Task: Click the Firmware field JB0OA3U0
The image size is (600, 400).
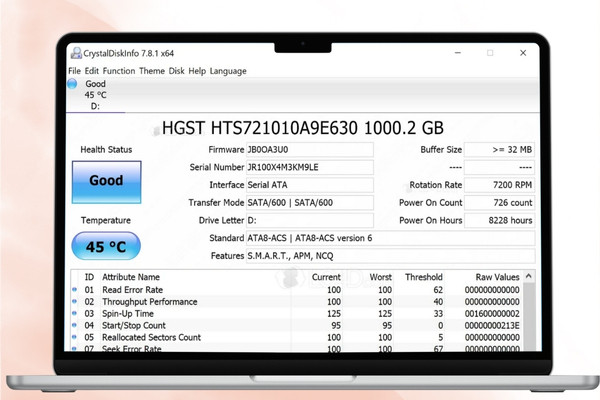Action: pos(310,150)
